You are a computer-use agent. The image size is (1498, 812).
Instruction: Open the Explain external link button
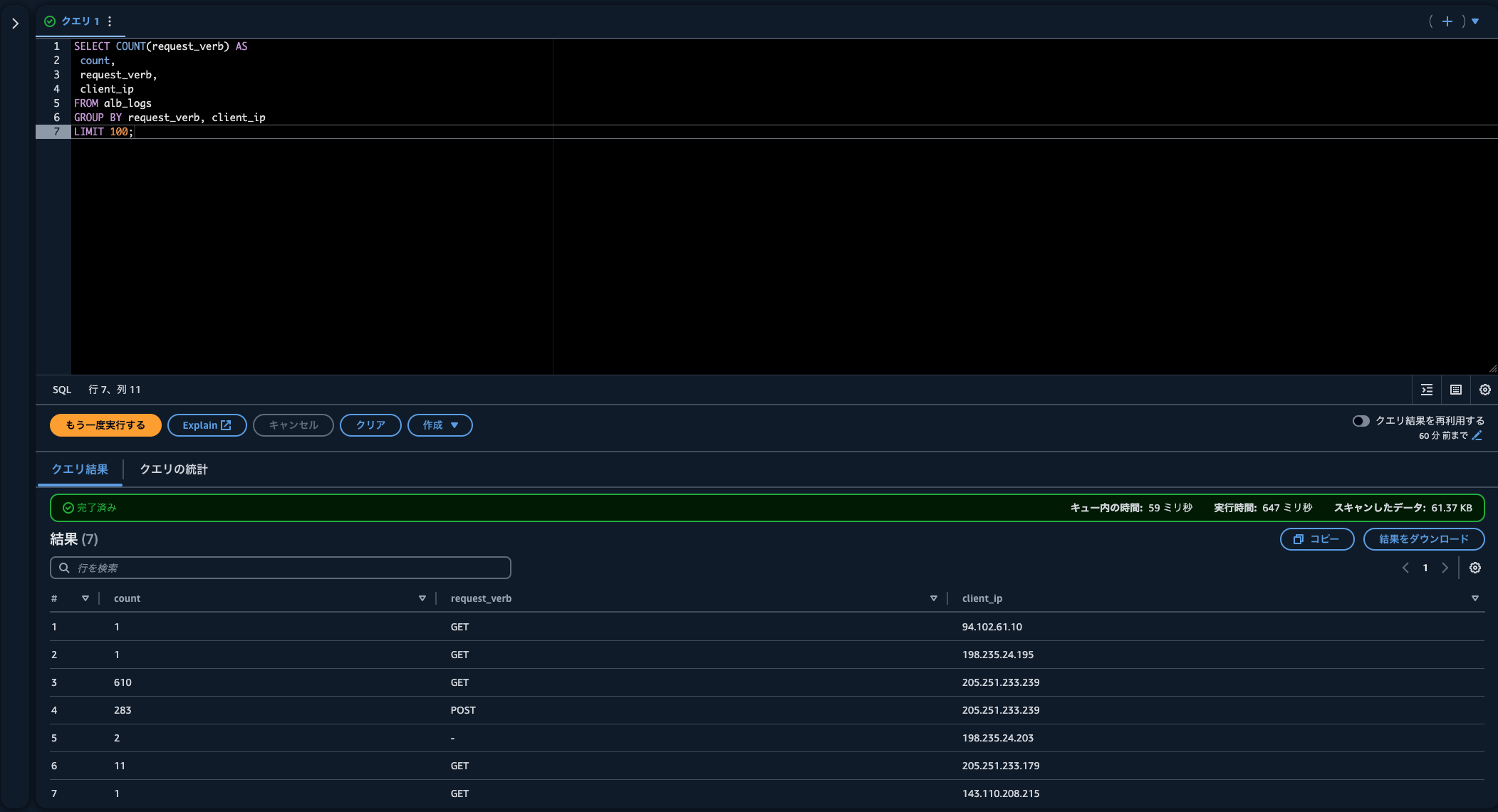(207, 425)
